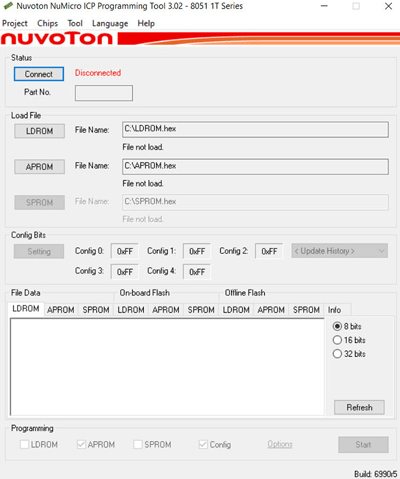Click the C:\SPROM.hex file name field
Image resolution: width=400 pixels, height=479 pixels.
click(x=255, y=202)
